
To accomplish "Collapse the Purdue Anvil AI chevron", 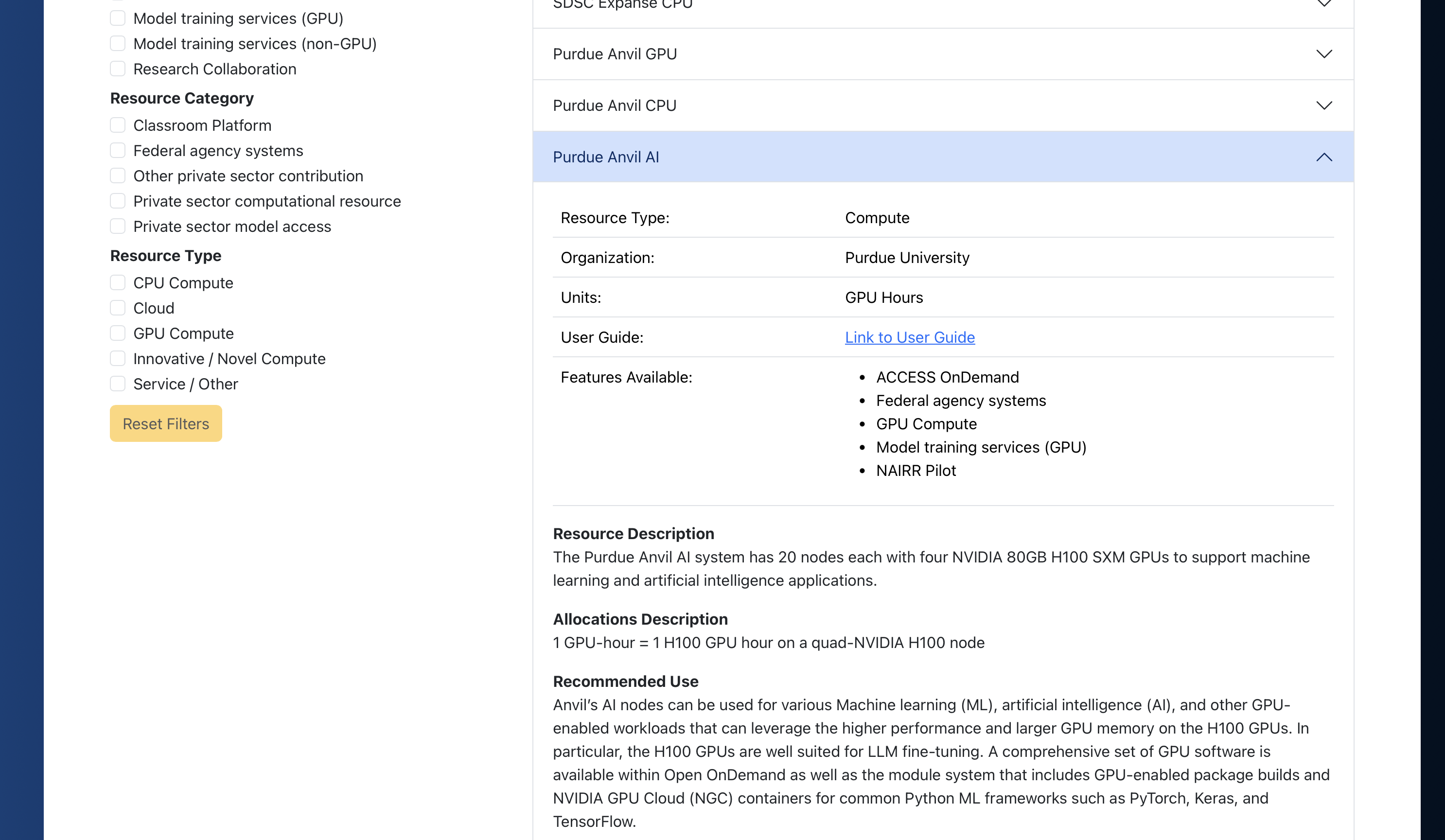I will point(1323,157).
